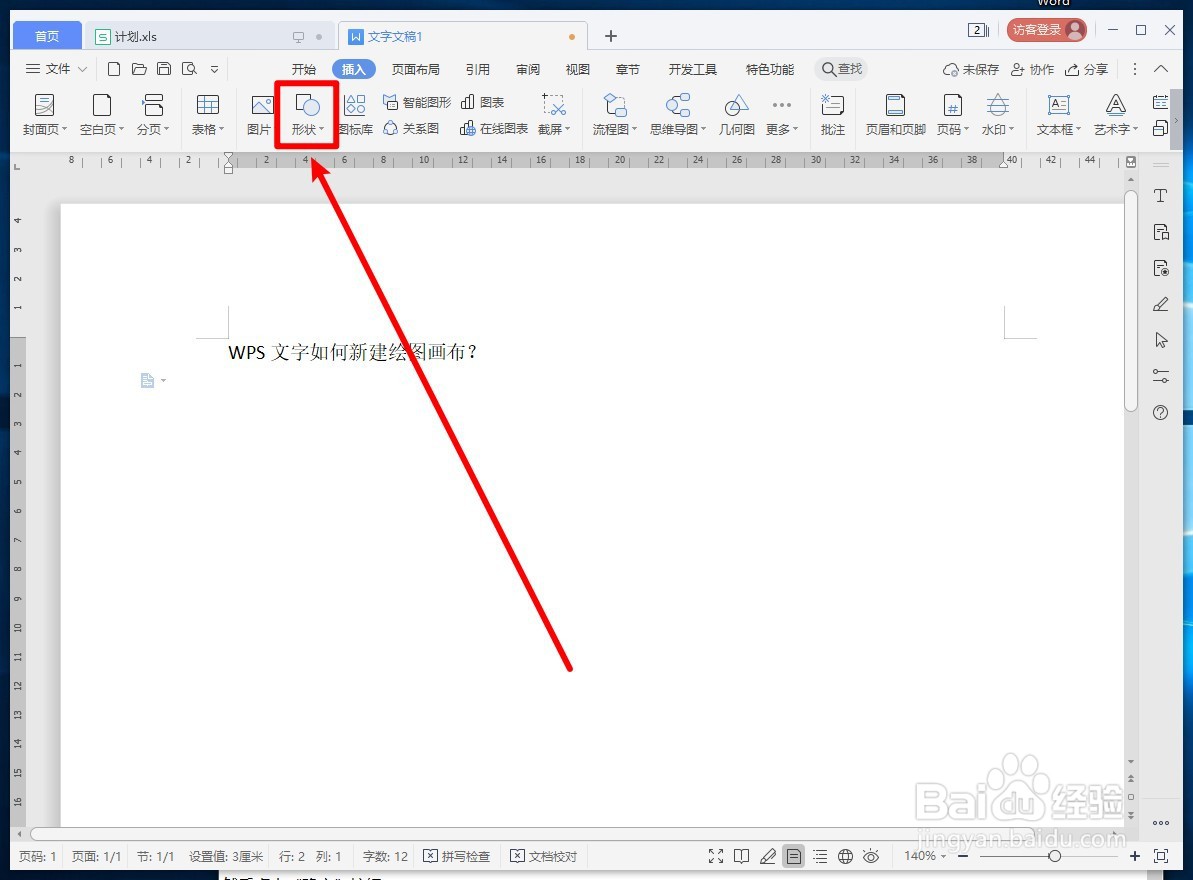1193x880 pixels.
Task: Select page layout view in status bar
Action: point(794,856)
